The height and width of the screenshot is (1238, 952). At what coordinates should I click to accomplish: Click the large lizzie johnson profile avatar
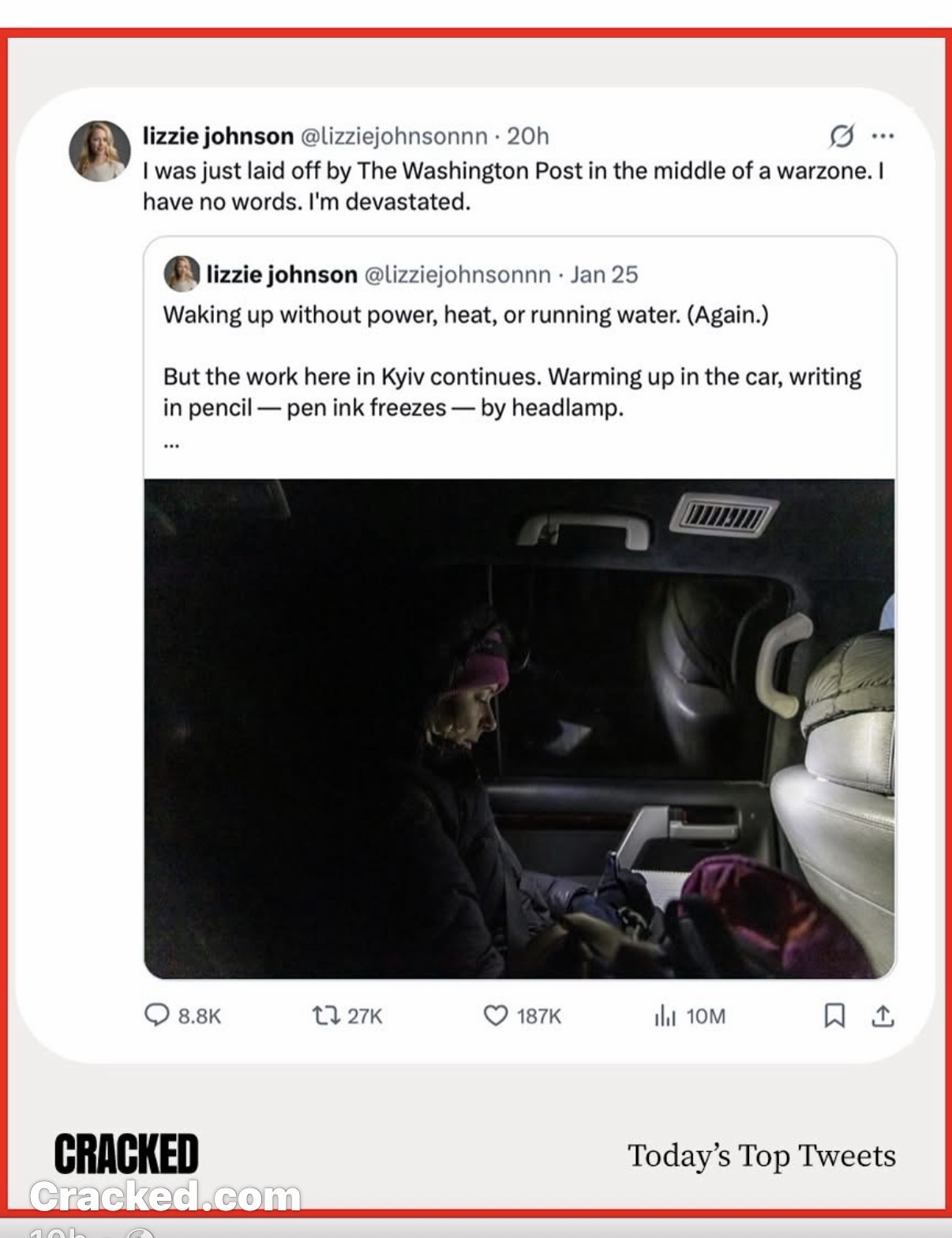pos(99,151)
